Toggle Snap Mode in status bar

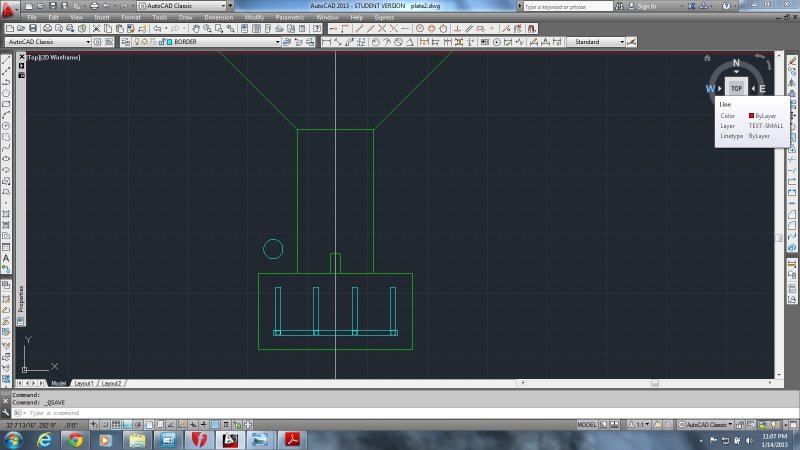tap(105, 424)
